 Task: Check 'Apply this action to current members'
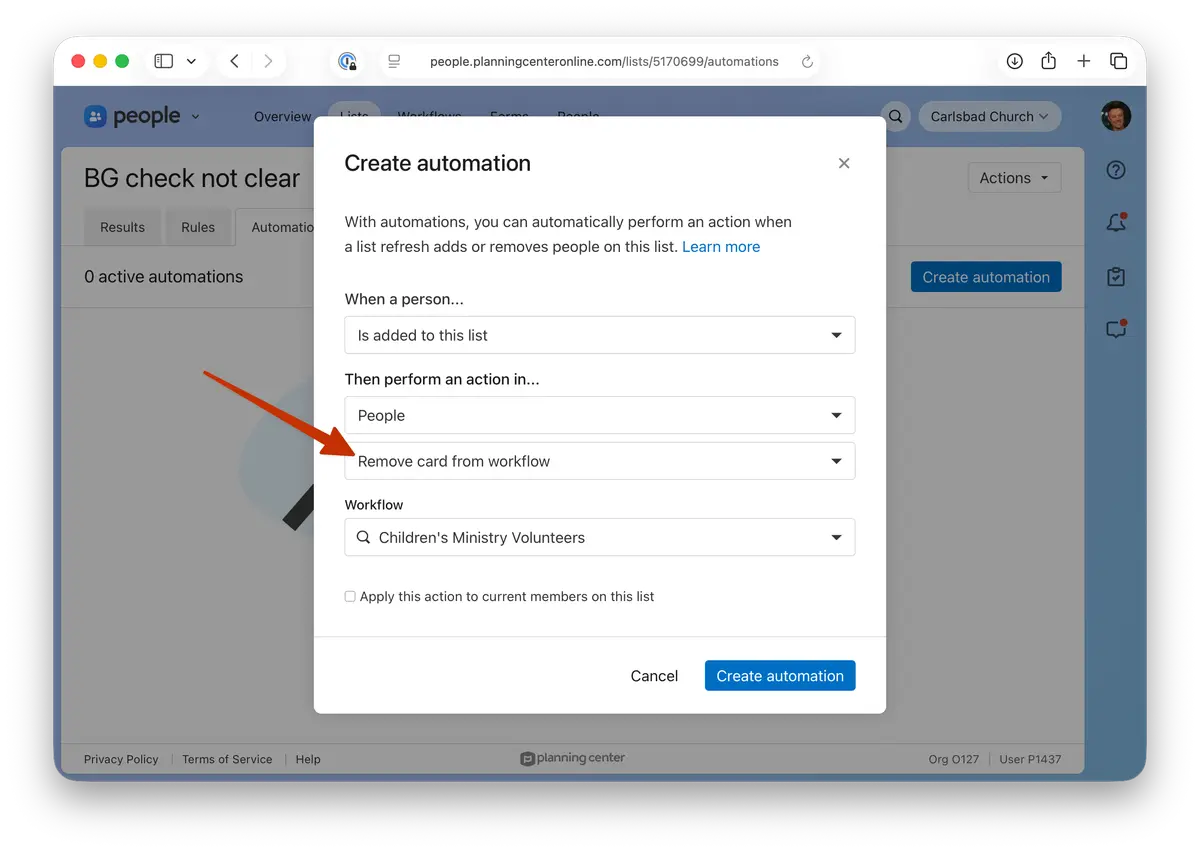pos(350,596)
